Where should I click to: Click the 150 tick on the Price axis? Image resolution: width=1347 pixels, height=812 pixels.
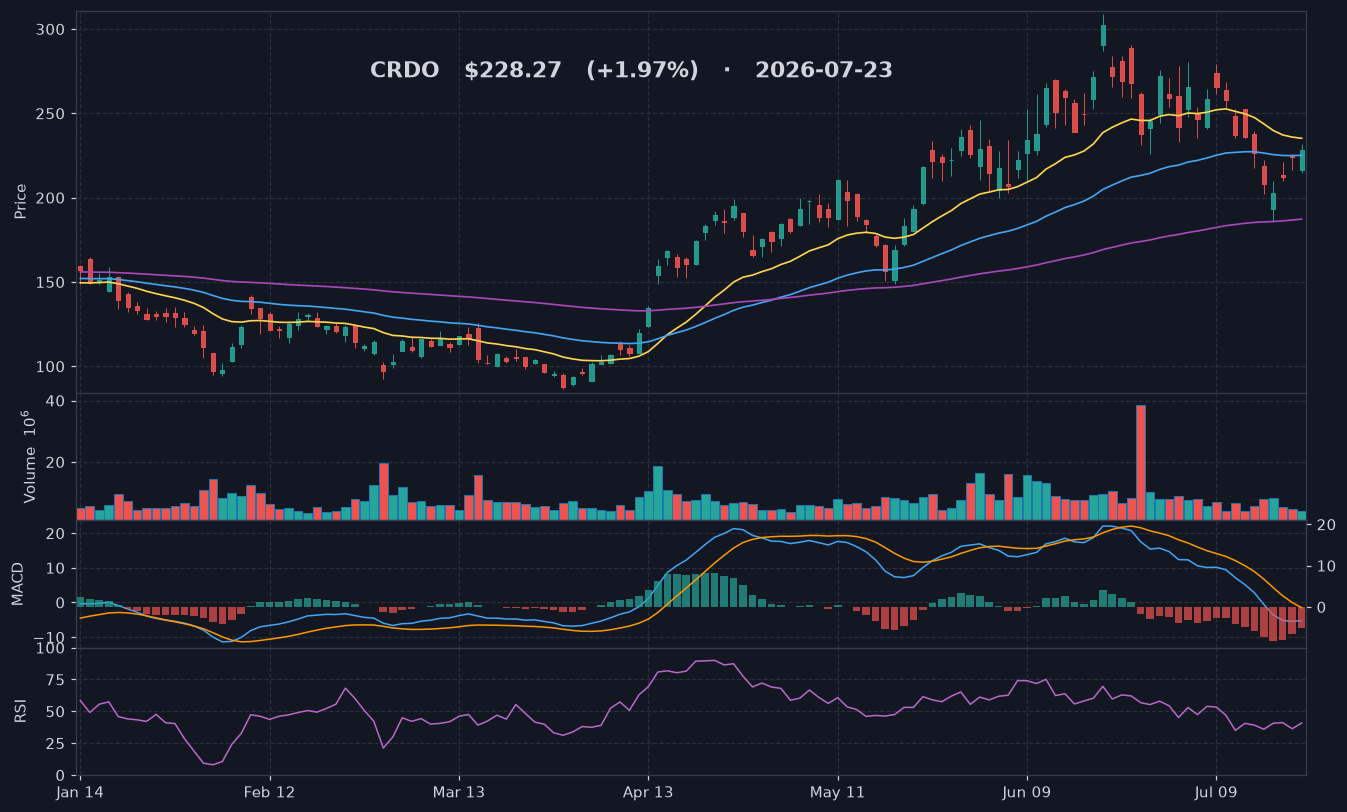52,283
